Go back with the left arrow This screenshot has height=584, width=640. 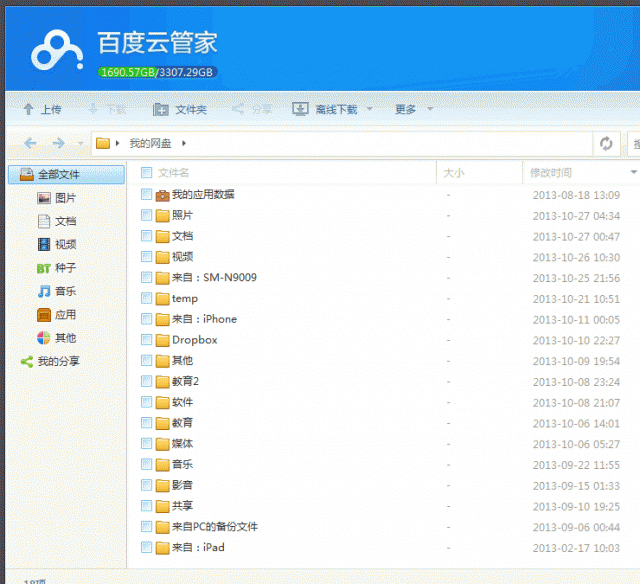click(30, 143)
